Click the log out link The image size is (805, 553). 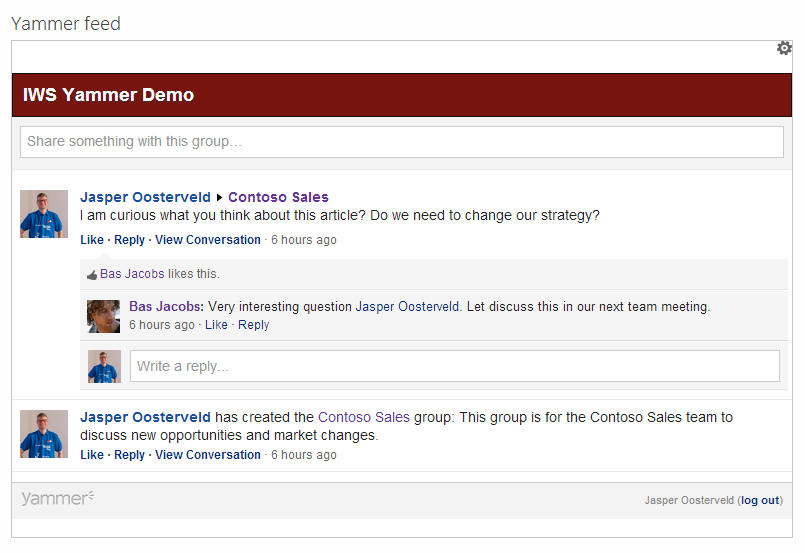click(x=760, y=501)
